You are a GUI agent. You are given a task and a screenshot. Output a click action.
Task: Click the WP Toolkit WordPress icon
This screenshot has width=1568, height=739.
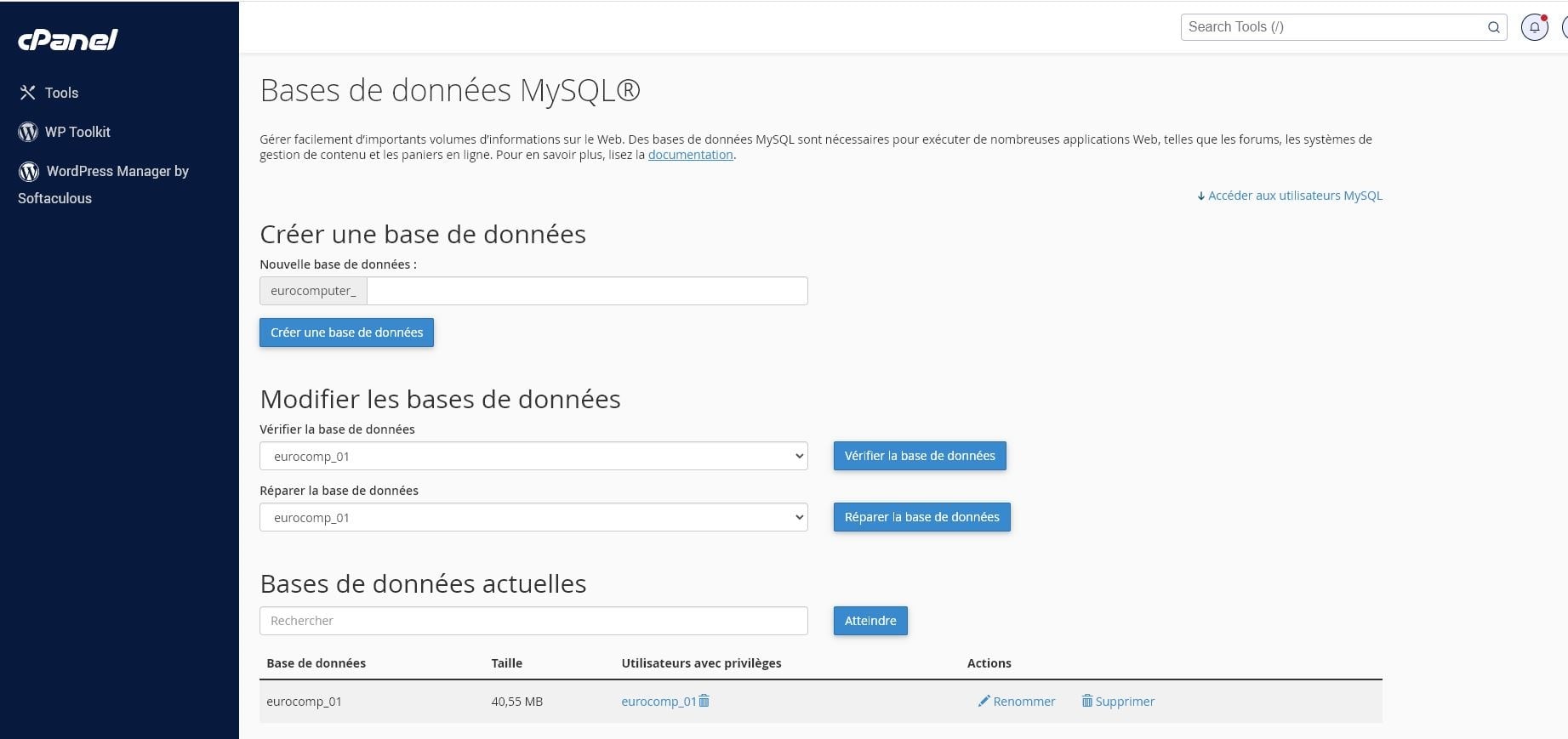coord(28,132)
